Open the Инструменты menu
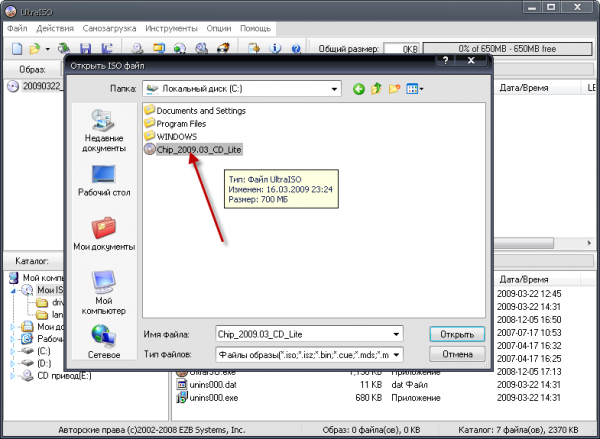Image resolution: width=600 pixels, height=439 pixels. pos(170,28)
